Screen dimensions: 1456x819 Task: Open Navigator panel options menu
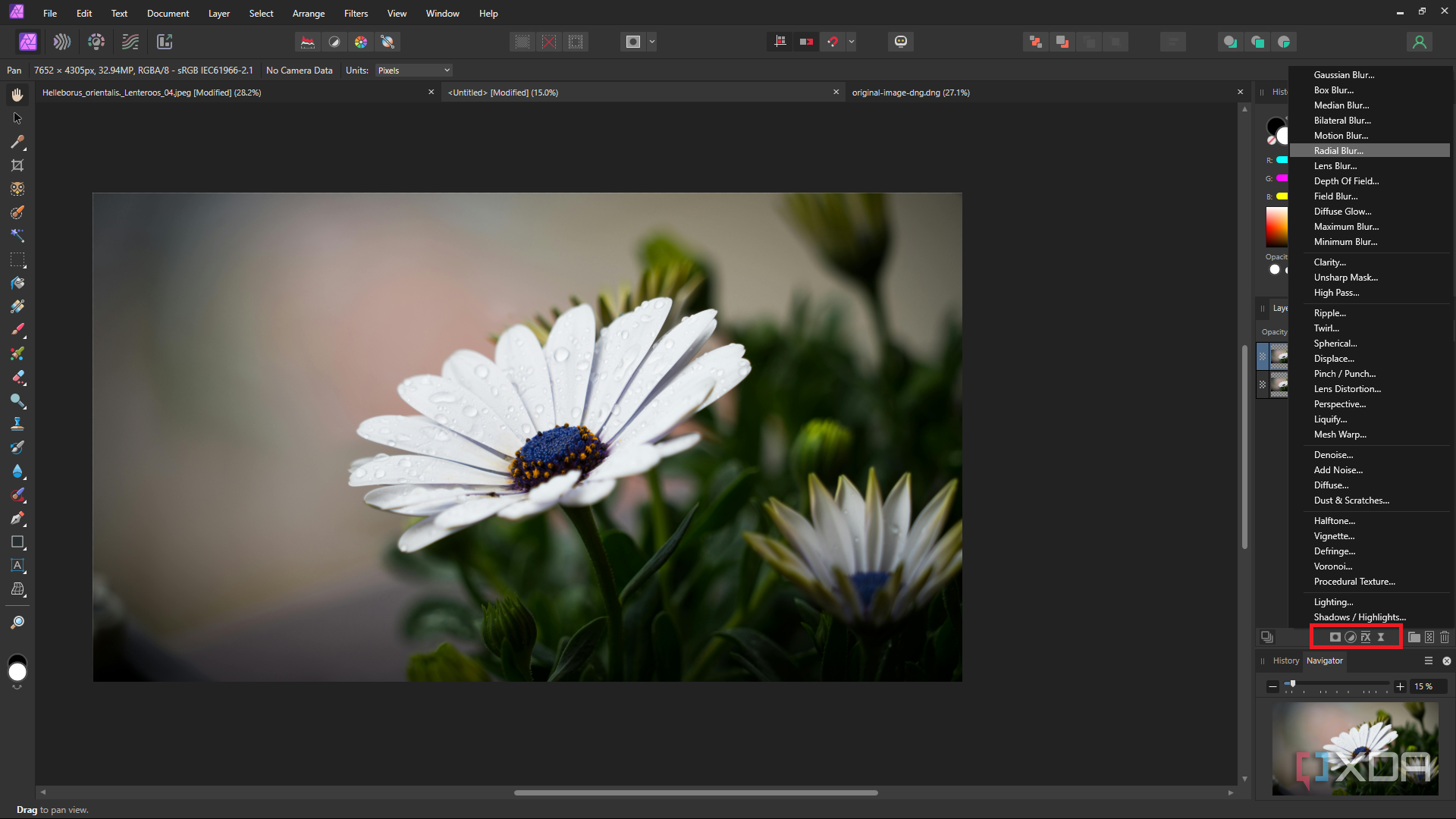click(x=1429, y=661)
